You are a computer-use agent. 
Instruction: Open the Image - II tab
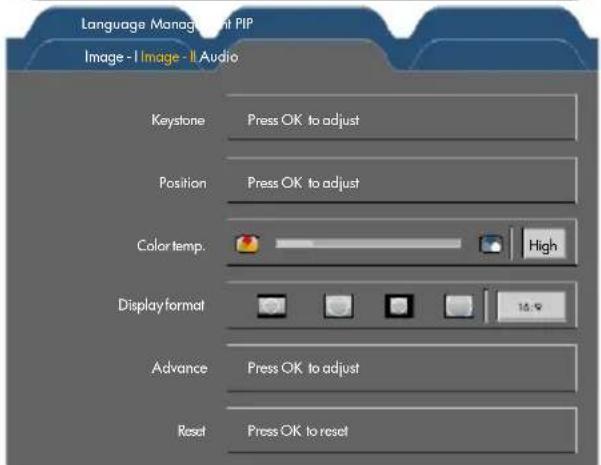[168, 57]
